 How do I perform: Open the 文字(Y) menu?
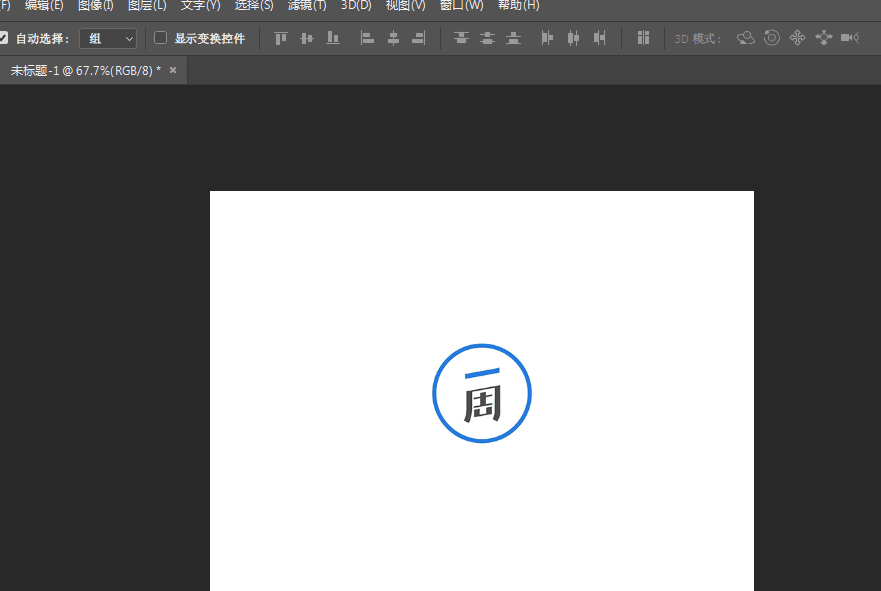(x=201, y=6)
